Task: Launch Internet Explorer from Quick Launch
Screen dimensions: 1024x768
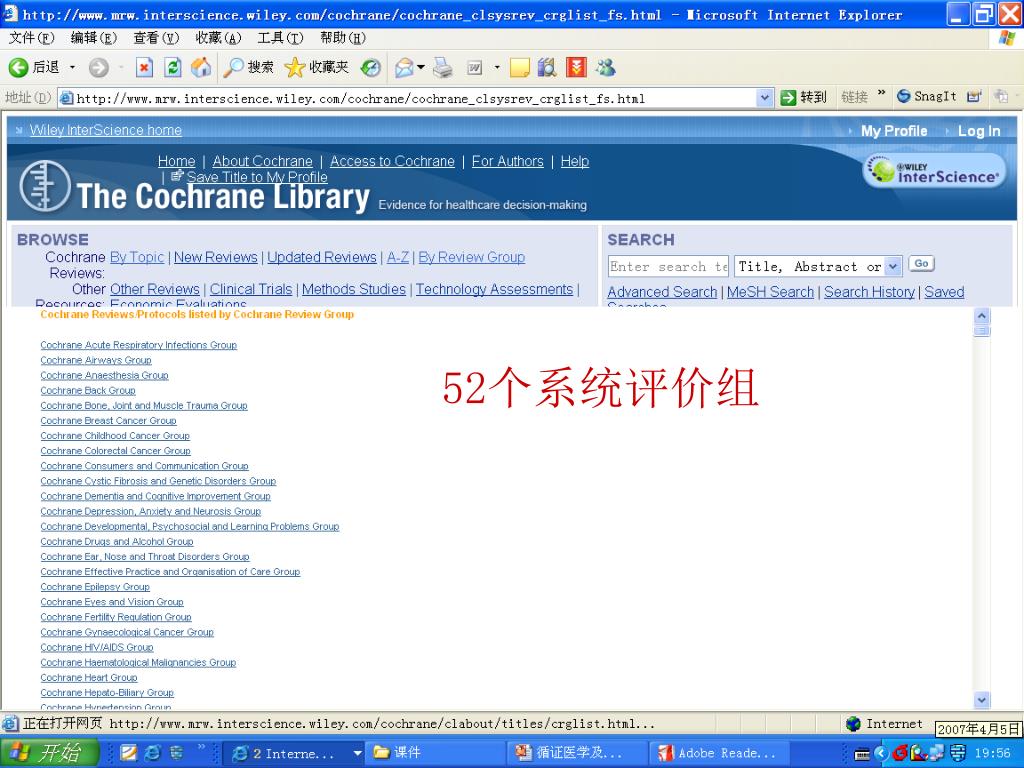Action: pos(152,753)
